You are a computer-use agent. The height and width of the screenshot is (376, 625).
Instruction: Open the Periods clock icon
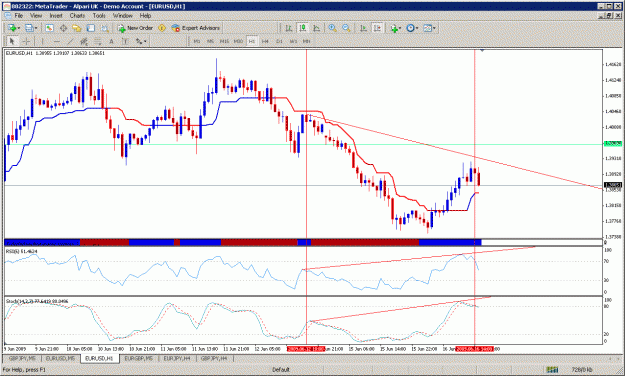tap(410, 28)
